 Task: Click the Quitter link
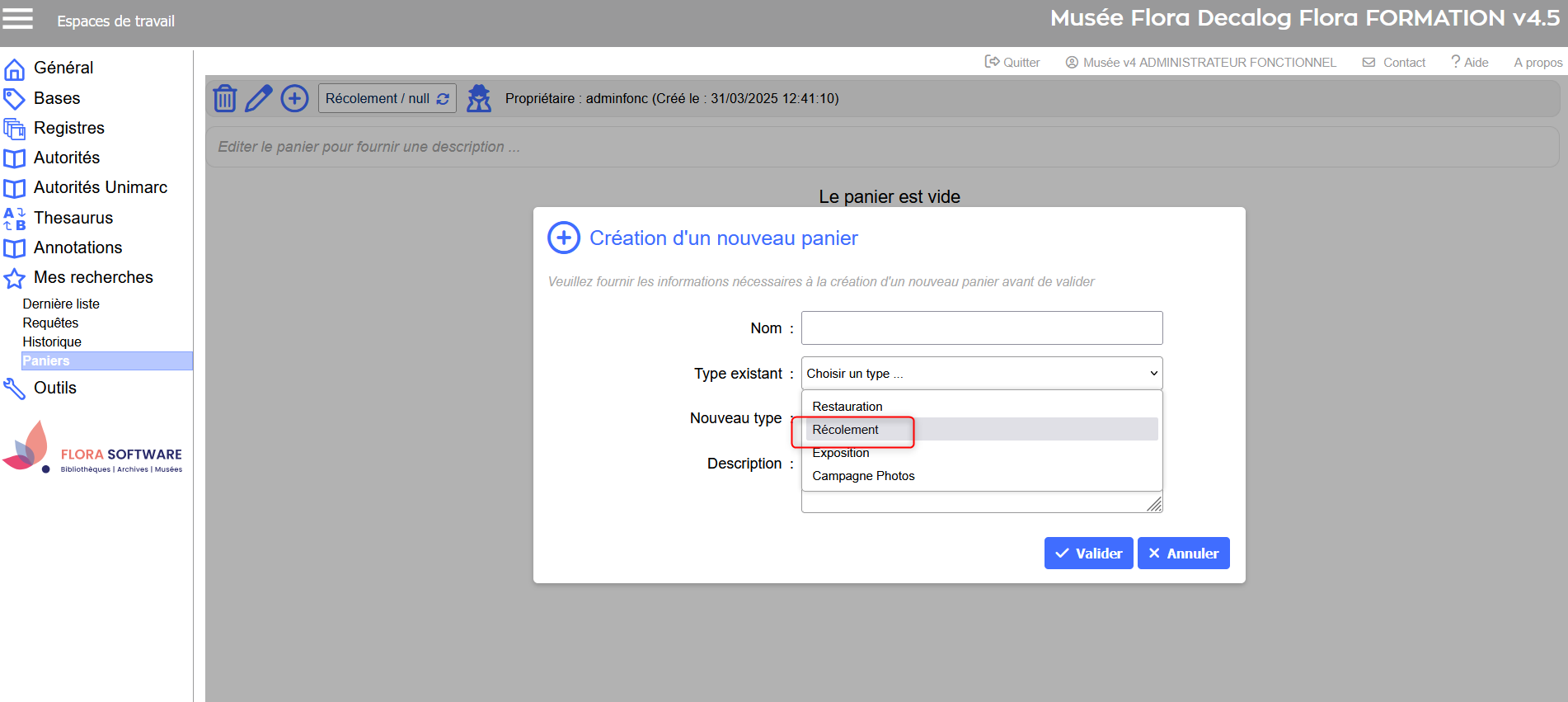pyautogui.click(x=1012, y=63)
